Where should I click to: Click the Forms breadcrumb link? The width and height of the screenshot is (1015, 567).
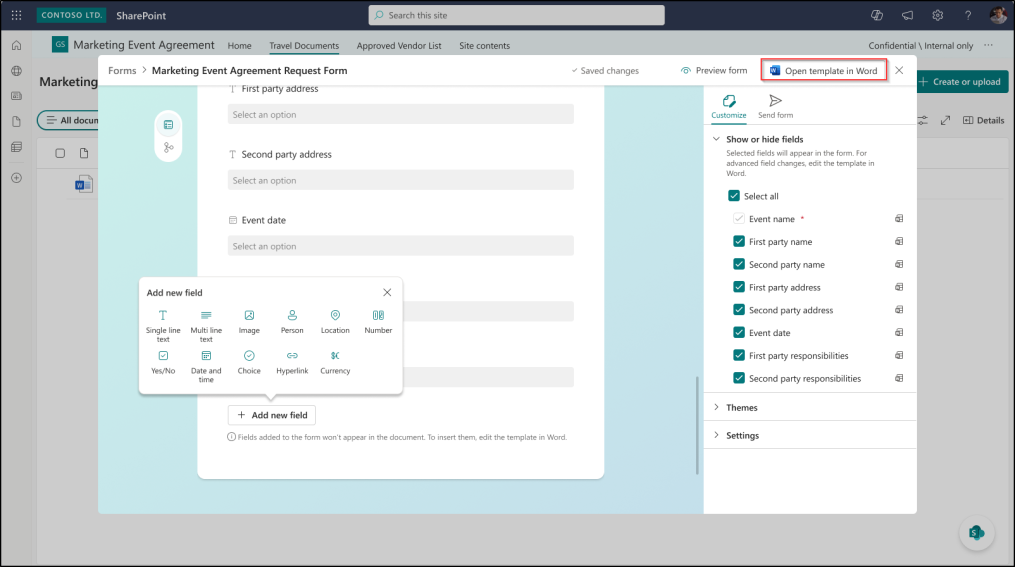coord(122,71)
